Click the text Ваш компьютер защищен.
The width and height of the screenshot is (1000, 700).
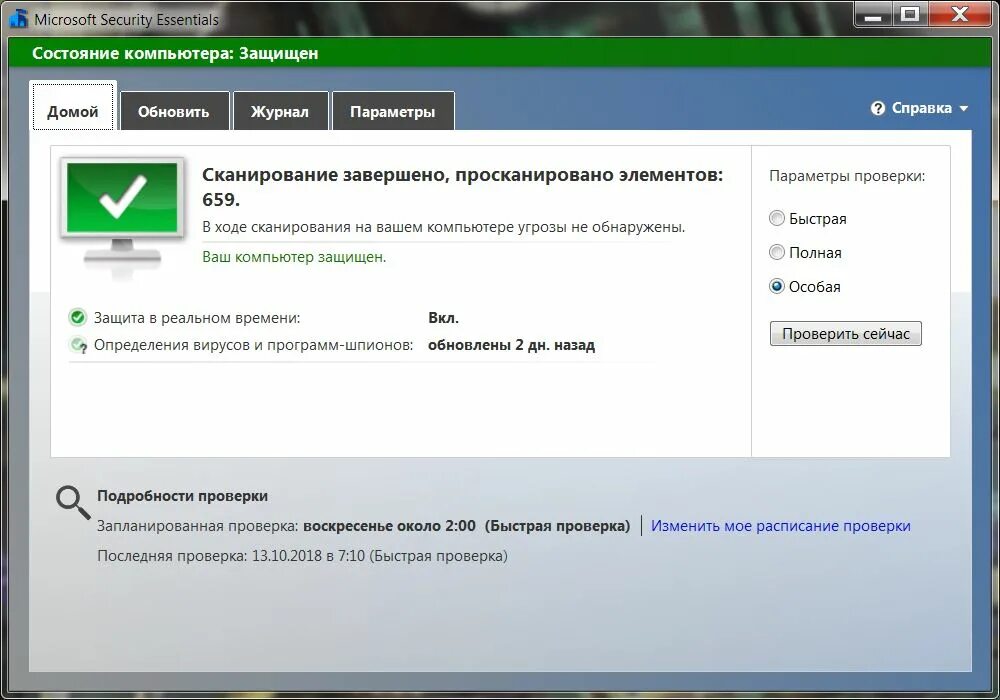click(294, 257)
